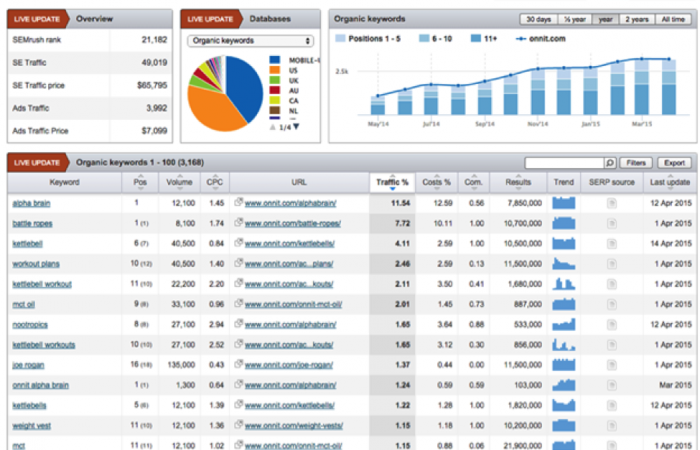
Task: Open the joe rogan keyword link
Action: coord(28,365)
